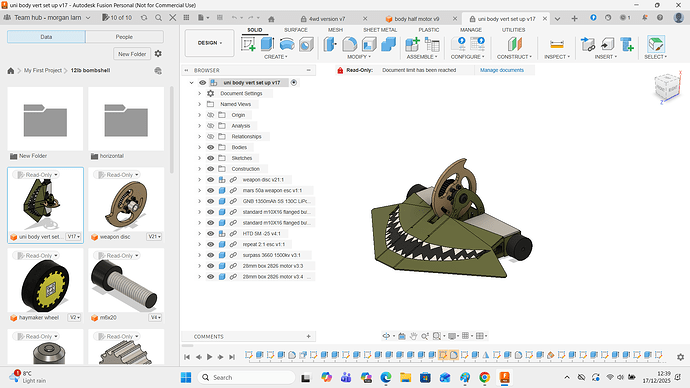Switch to the People tab
Screen dimensions: 690x388
point(125,37)
